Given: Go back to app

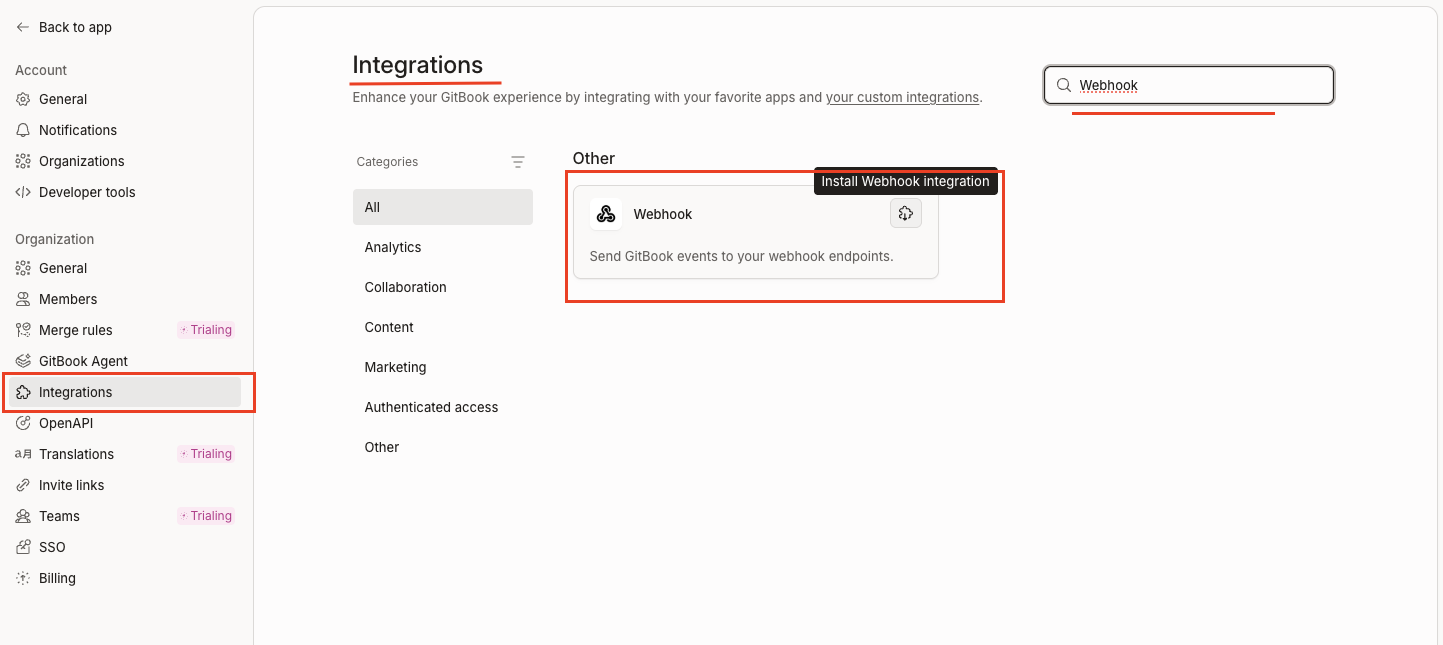Looking at the screenshot, I should [64, 27].
